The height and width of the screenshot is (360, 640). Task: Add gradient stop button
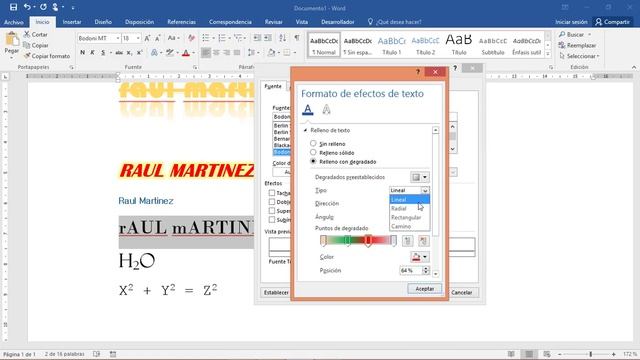[407, 241]
